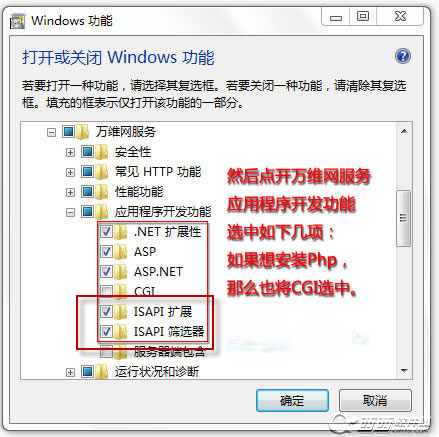Click the feature list scrollbar thumb
Viewport: 439px width, 437px height.
[x=404, y=218]
